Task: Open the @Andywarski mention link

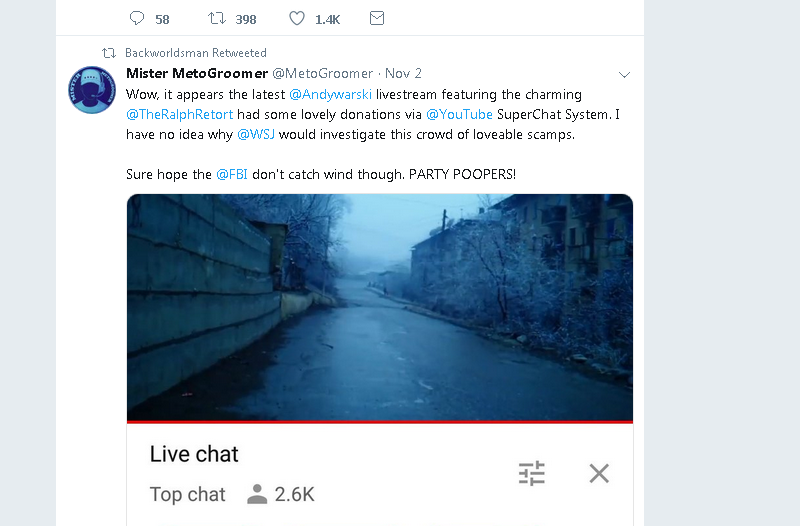Action: 331,94
